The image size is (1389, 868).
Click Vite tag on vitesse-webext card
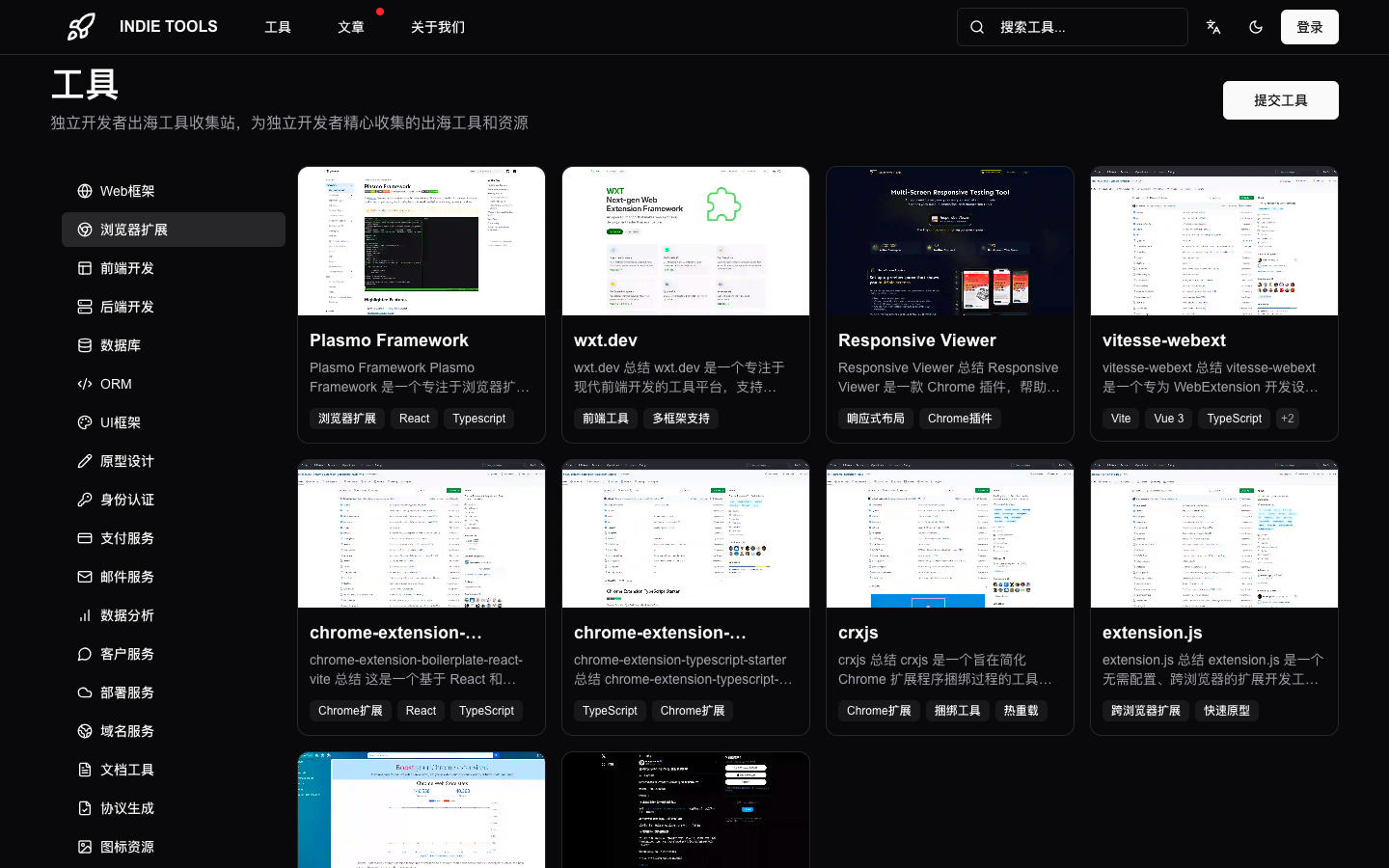point(1121,419)
